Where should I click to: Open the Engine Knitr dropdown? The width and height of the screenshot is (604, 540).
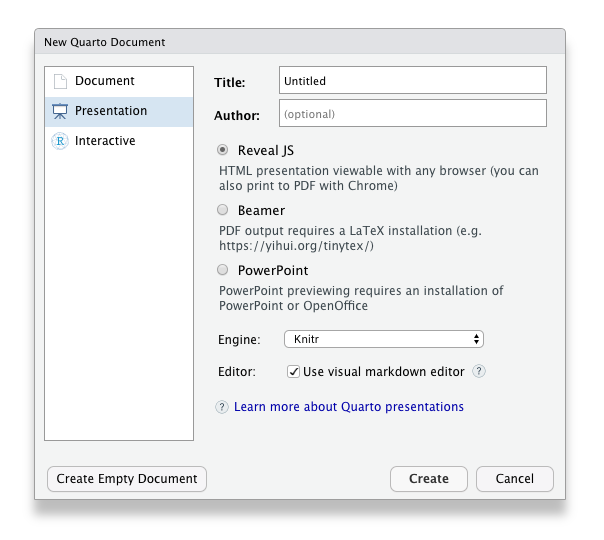(384, 339)
